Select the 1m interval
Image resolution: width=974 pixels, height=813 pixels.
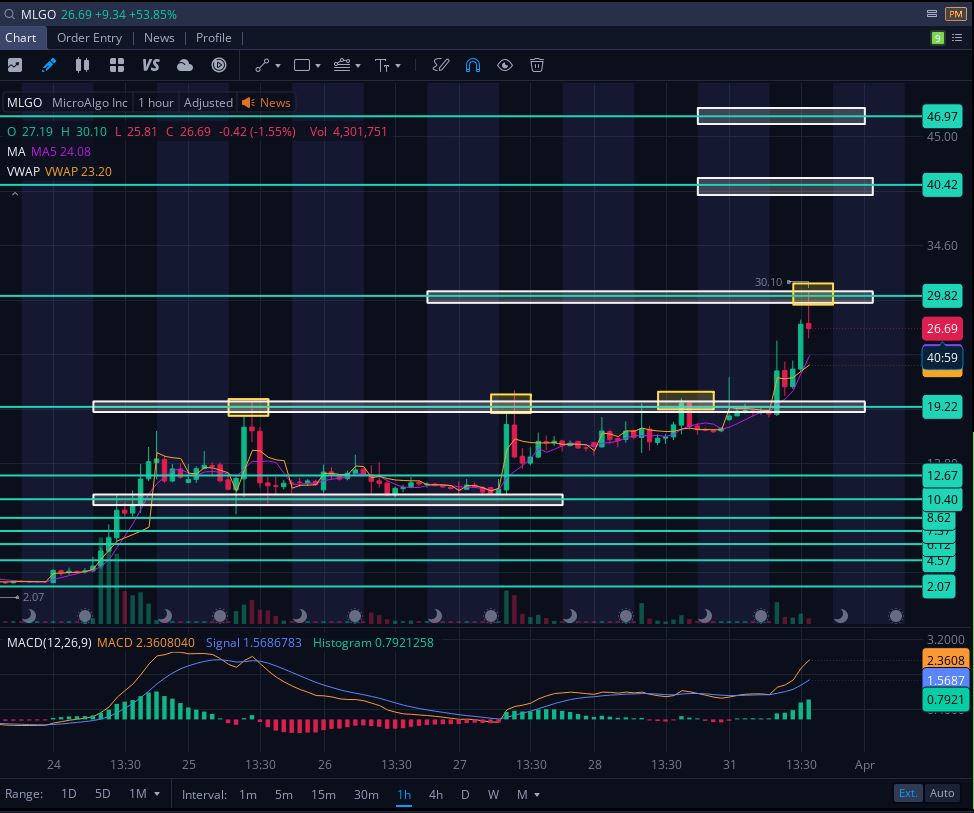pos(248,794)
